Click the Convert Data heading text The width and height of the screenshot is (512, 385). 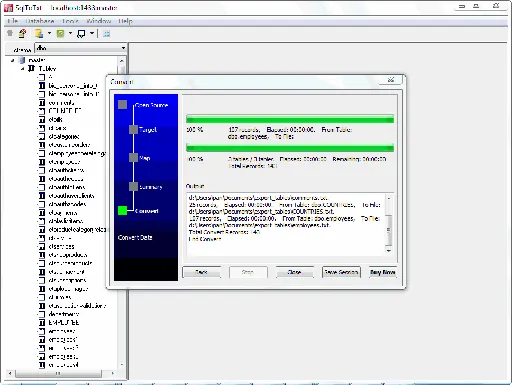(x=135, y=238)
